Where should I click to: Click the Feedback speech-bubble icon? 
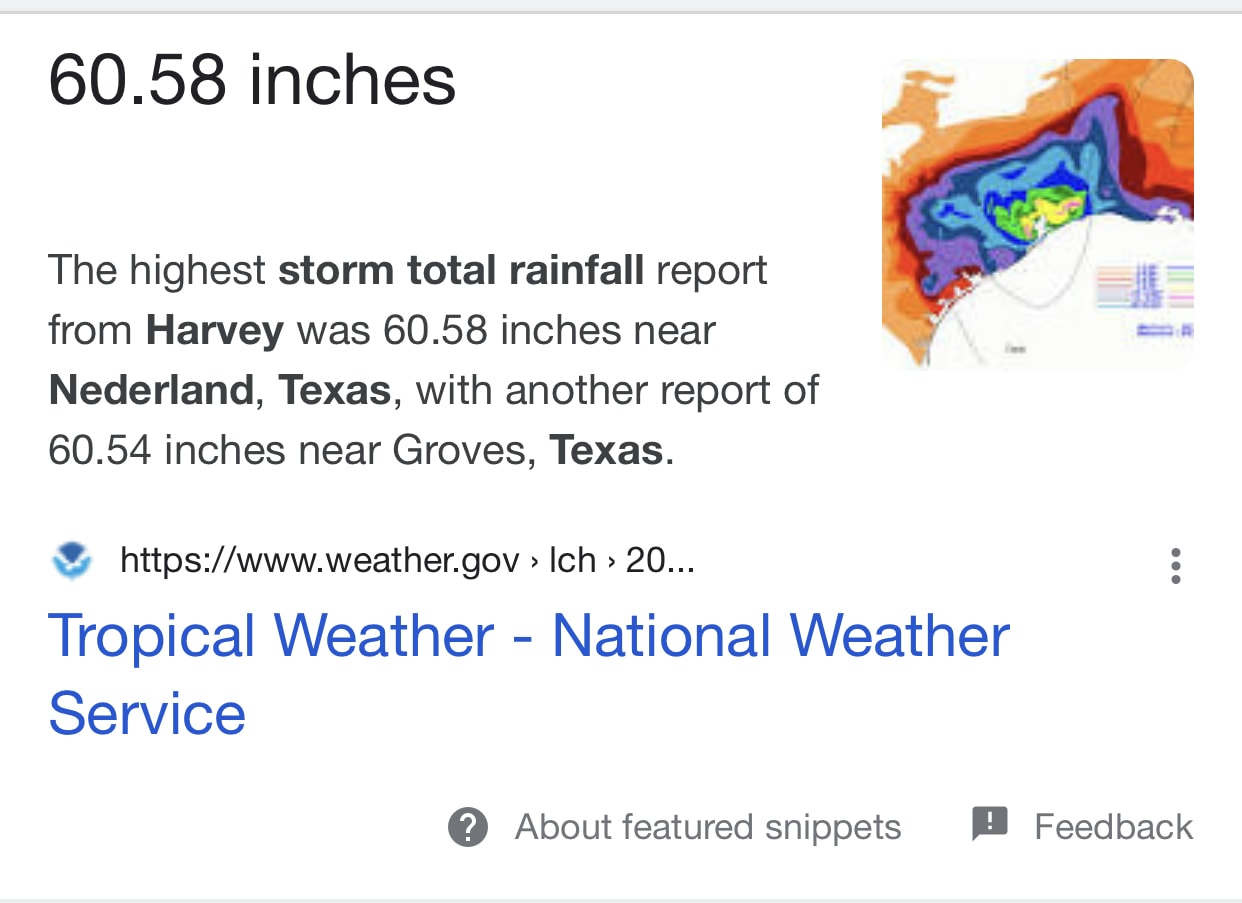click(989, 826)
